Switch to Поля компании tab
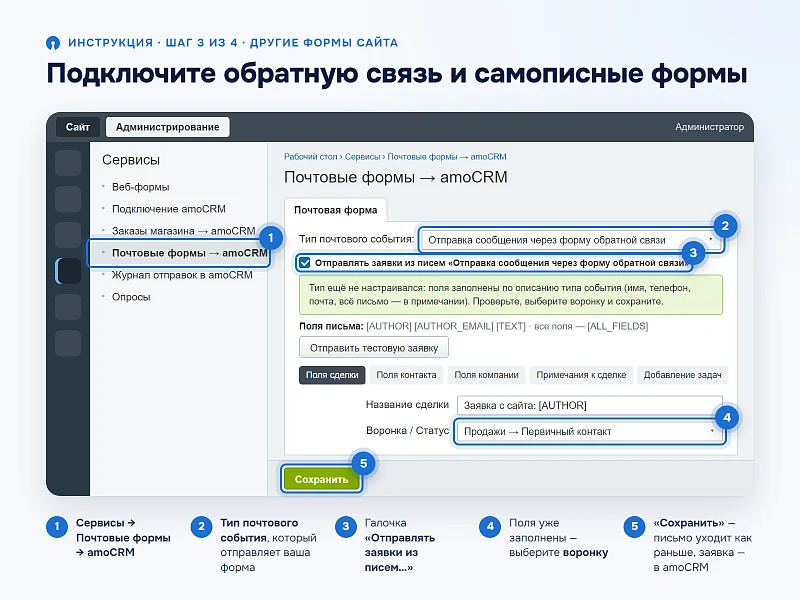Screen dimensions: 800x600 (486, 375)
